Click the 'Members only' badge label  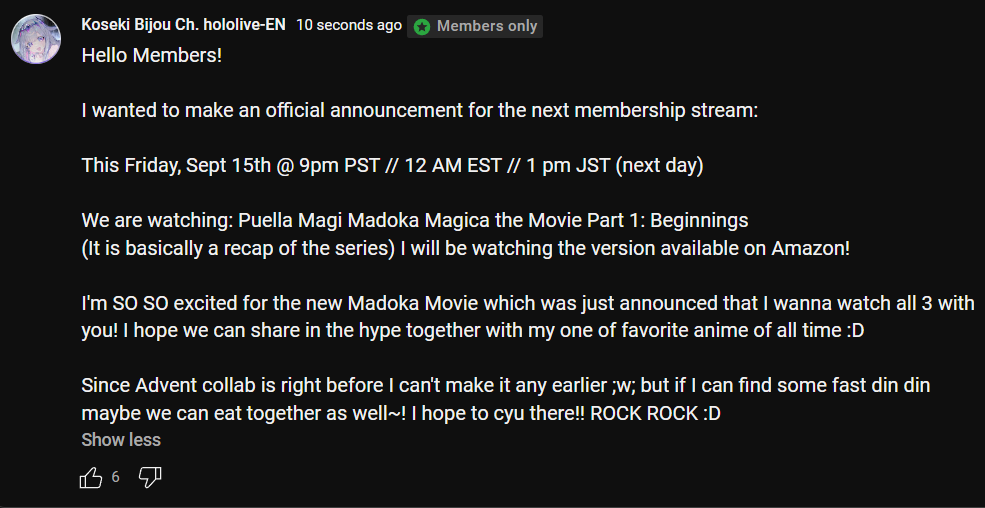coord(487,26)
